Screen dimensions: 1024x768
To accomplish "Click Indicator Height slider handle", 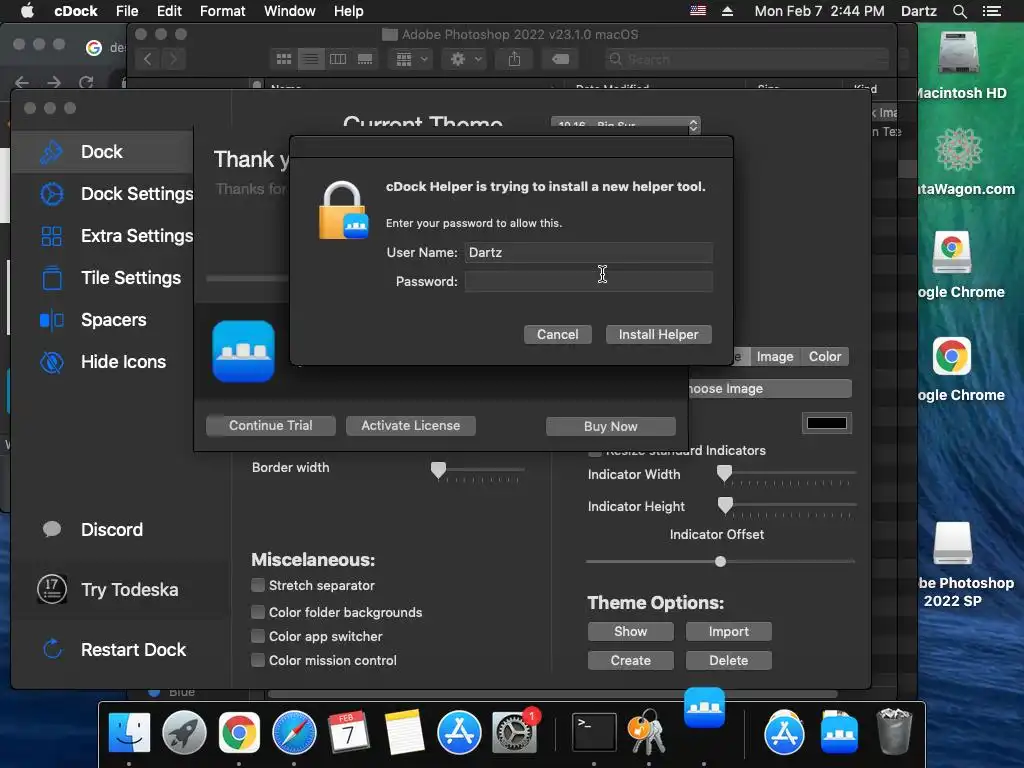I will (725, 505).
